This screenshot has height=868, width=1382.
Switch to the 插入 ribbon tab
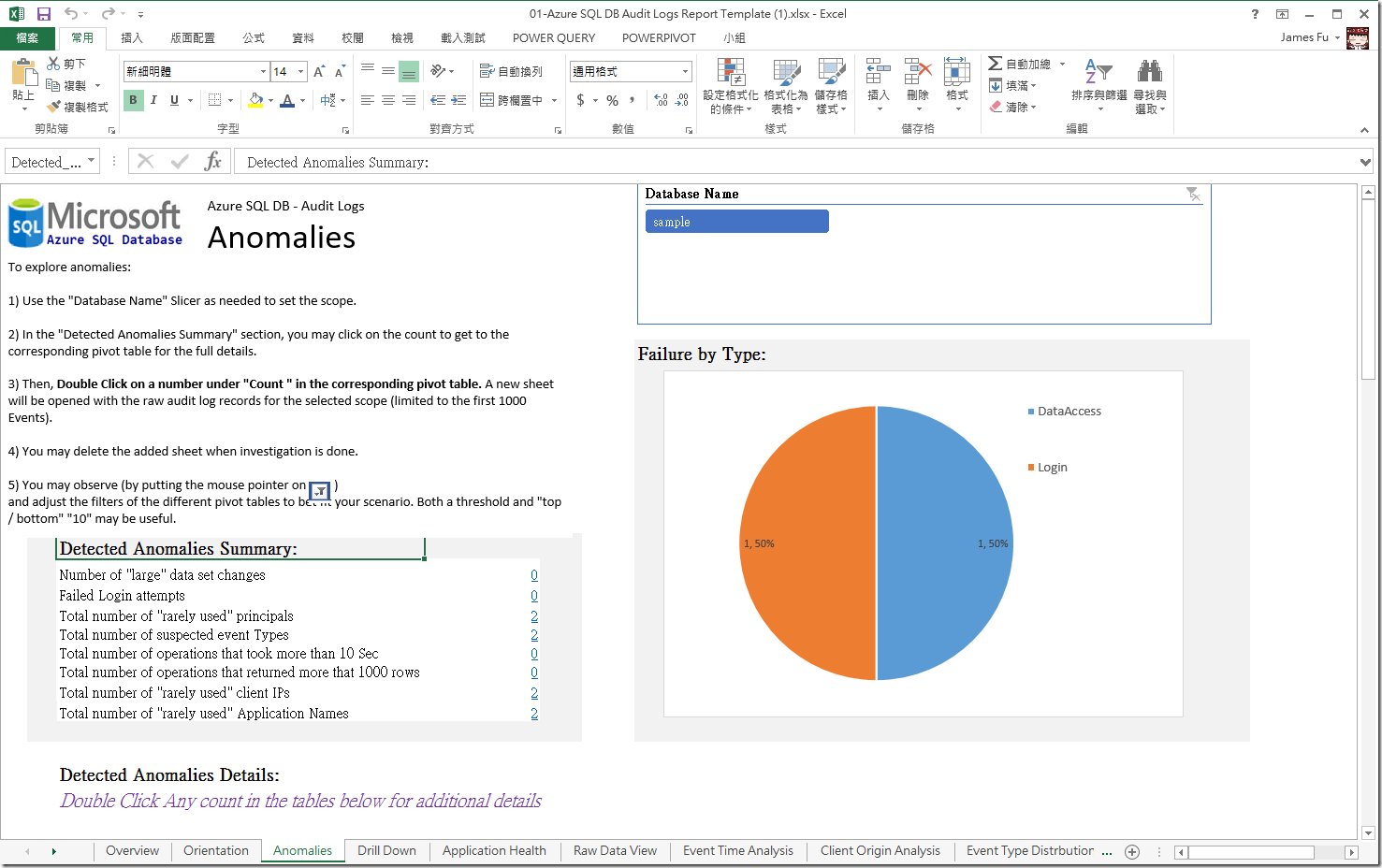(x=132, y=38)
